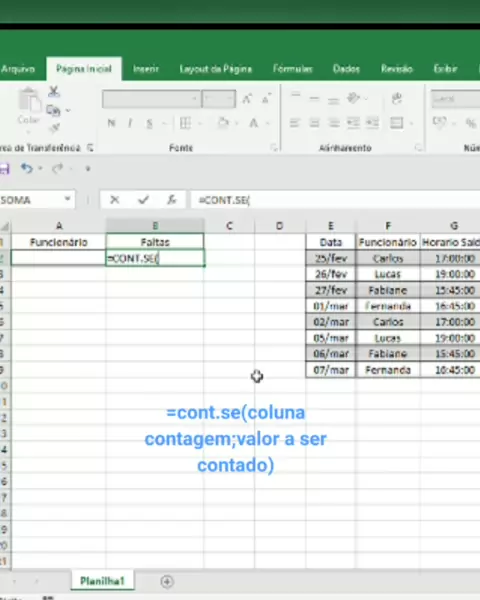Click the Cut scissors icon

(x=54, y=91)
